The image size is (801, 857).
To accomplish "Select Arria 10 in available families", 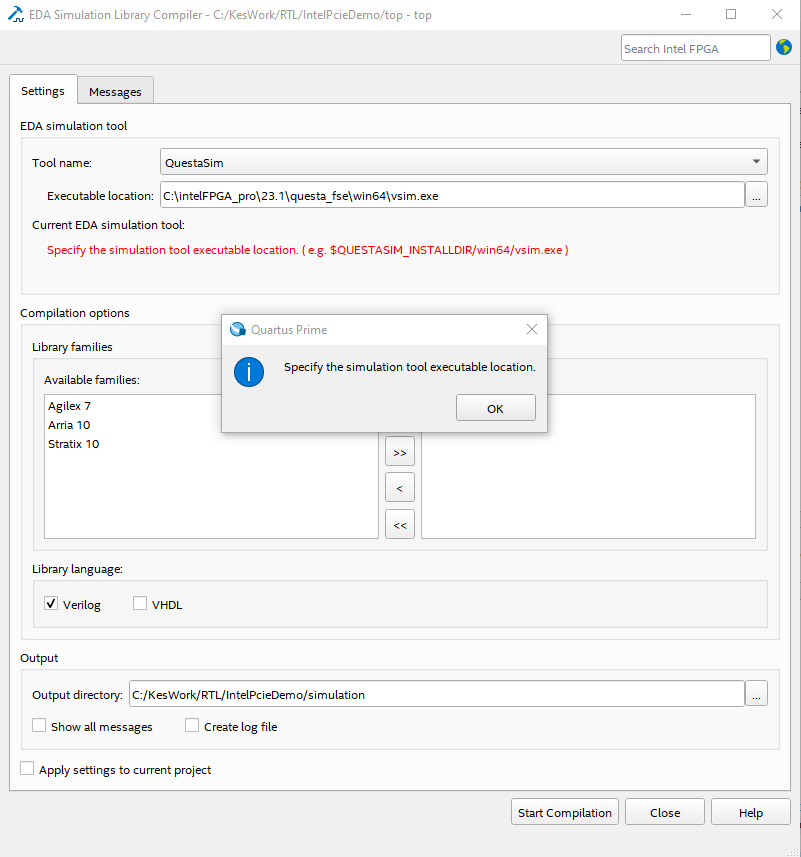I will [69, 425].
